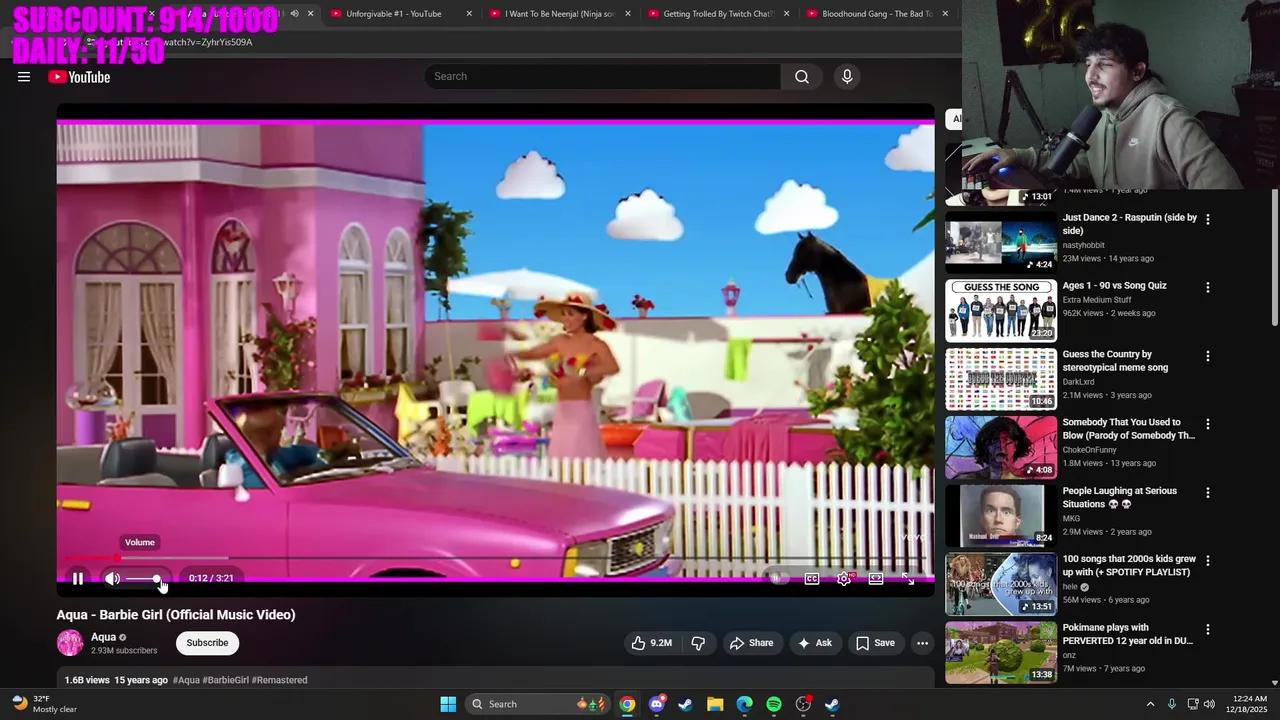This screenshot has width=1280, height=720.
Task: Open File Explorer from the taskbar
Action: coord(715,704)
